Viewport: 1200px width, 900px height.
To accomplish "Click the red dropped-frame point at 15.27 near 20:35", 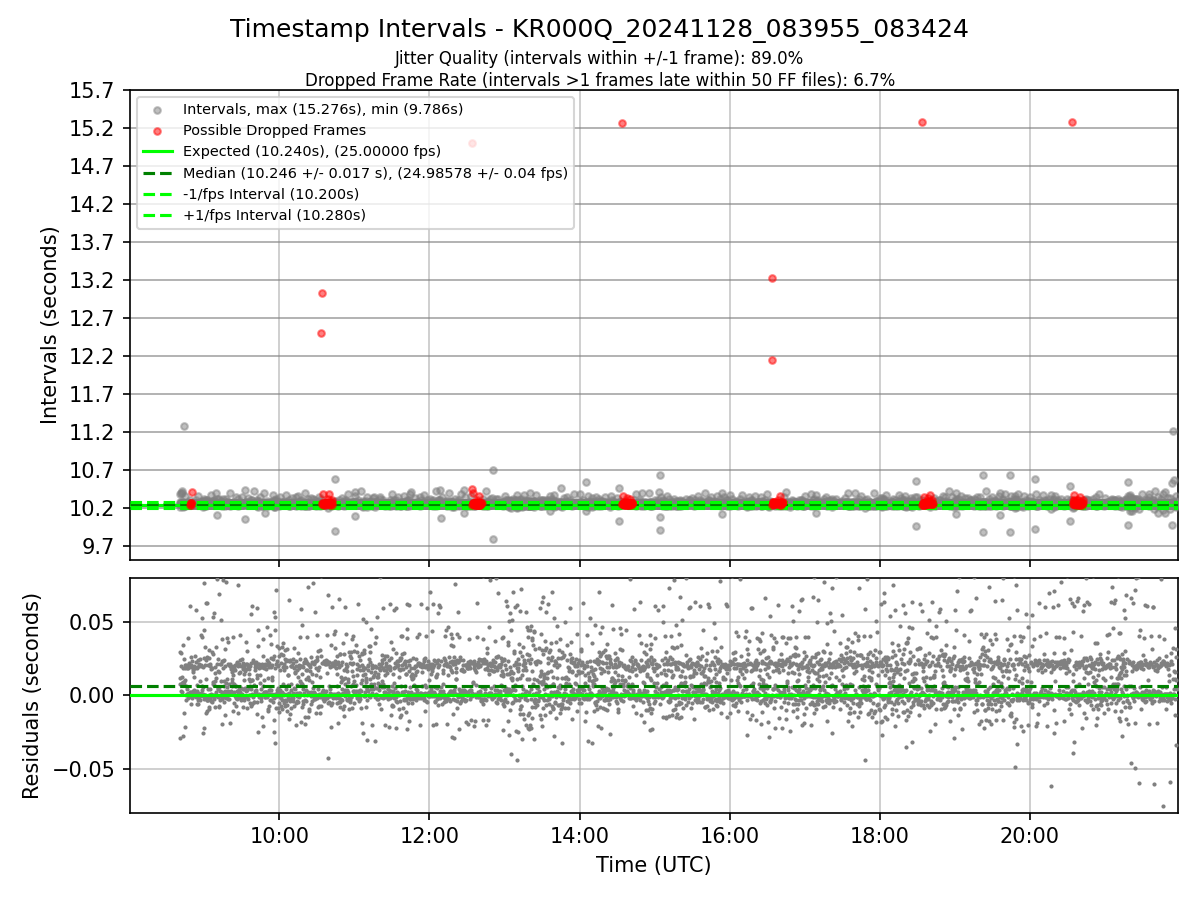I will pyautogui.click(x=1072, y=122).
